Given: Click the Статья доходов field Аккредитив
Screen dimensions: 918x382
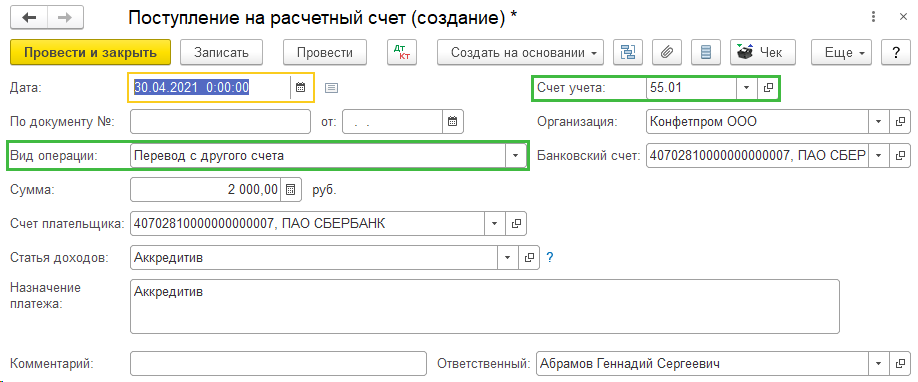Looking at the screenshot, I should [314, 257].
